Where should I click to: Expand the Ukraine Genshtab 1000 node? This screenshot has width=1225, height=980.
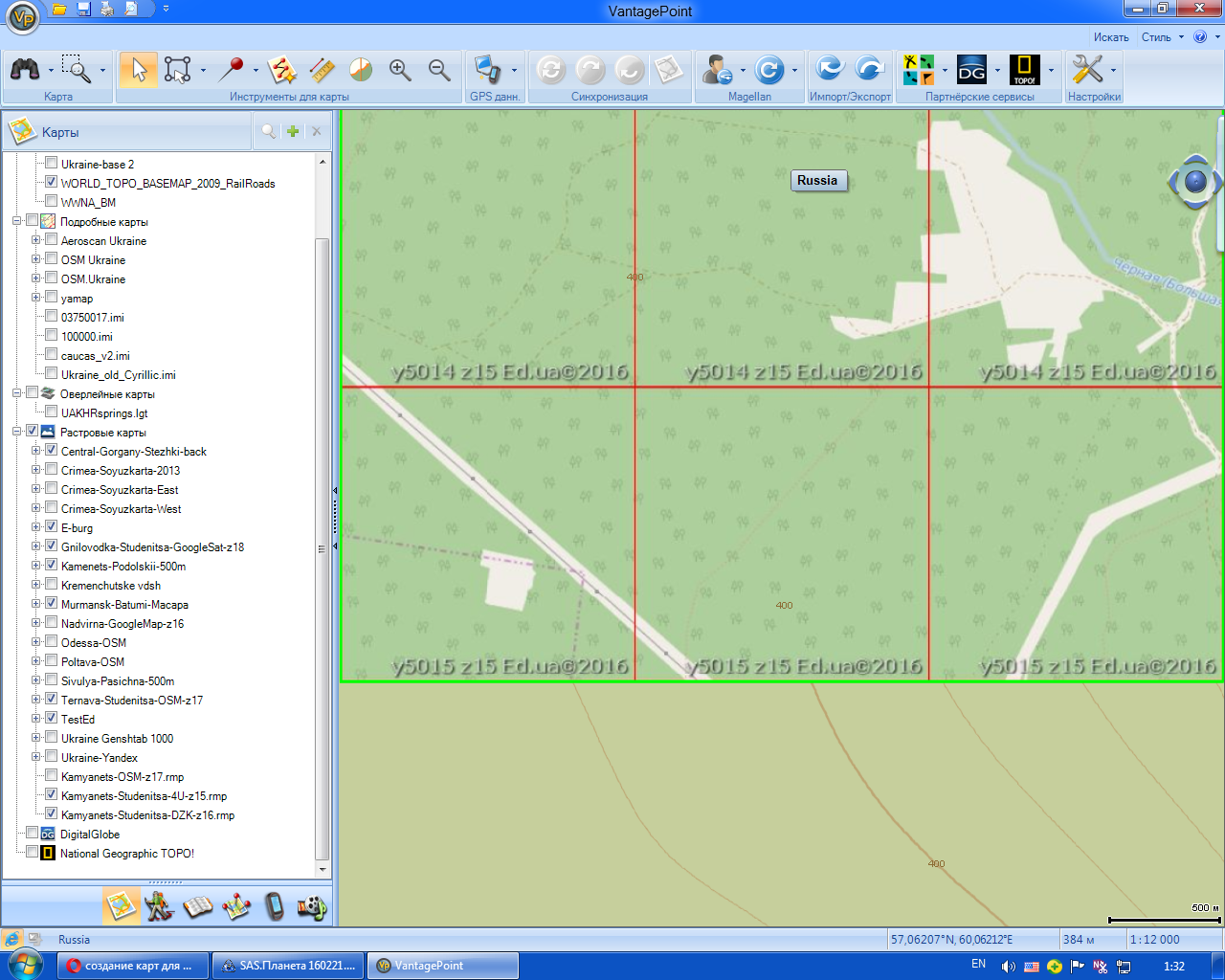click(x=36, y=738)
